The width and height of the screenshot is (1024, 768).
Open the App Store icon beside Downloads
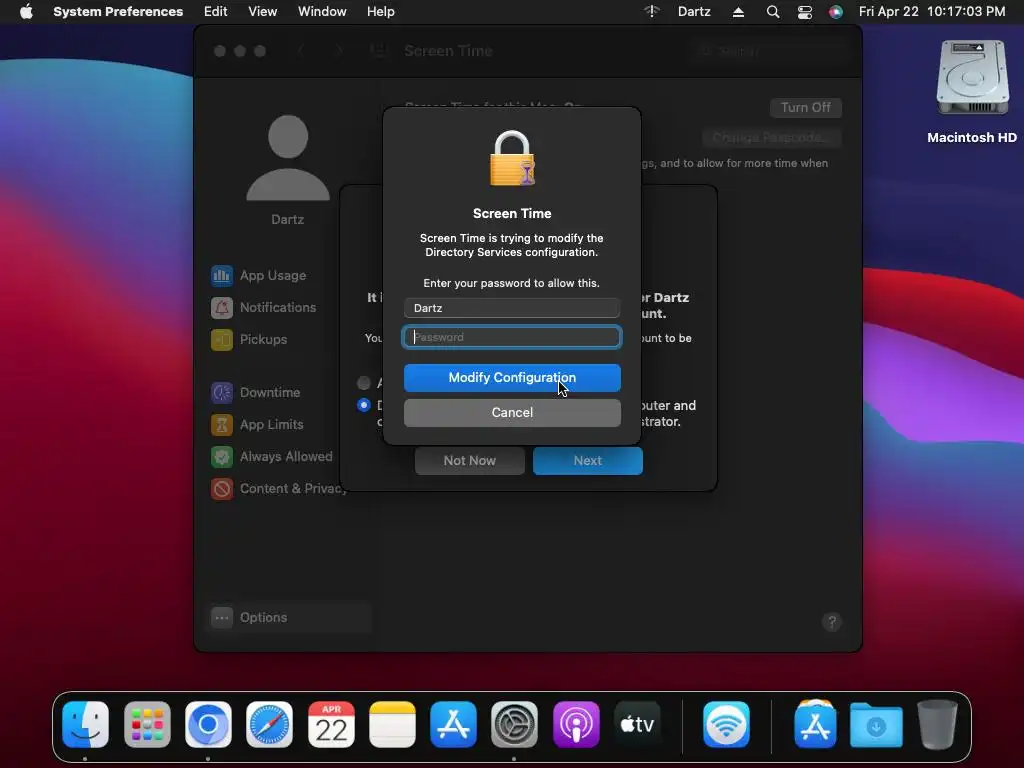(x=815, y=725)
